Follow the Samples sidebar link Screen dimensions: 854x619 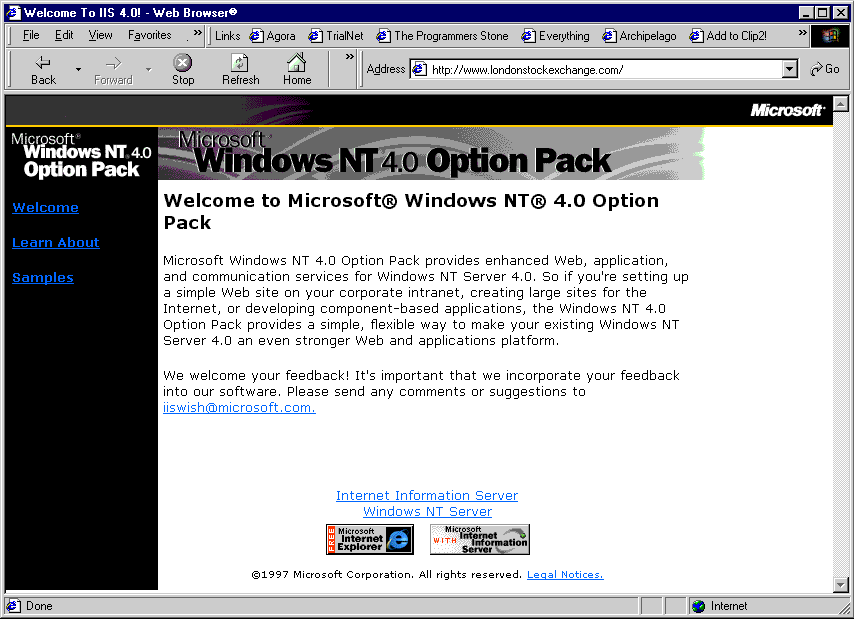[x=42, y=277]
